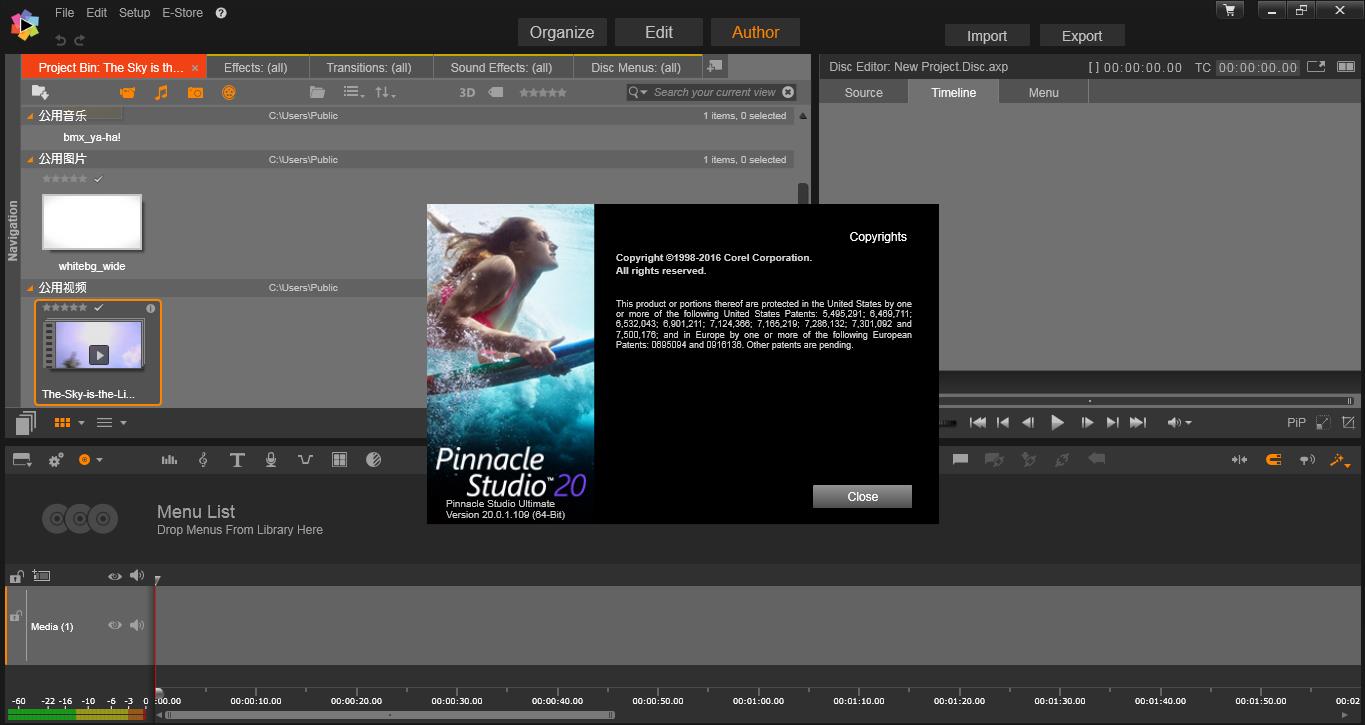This screenshot has width=1365, height=725.
Task: Open the sort order dropdown
Action: coord(385,92)
